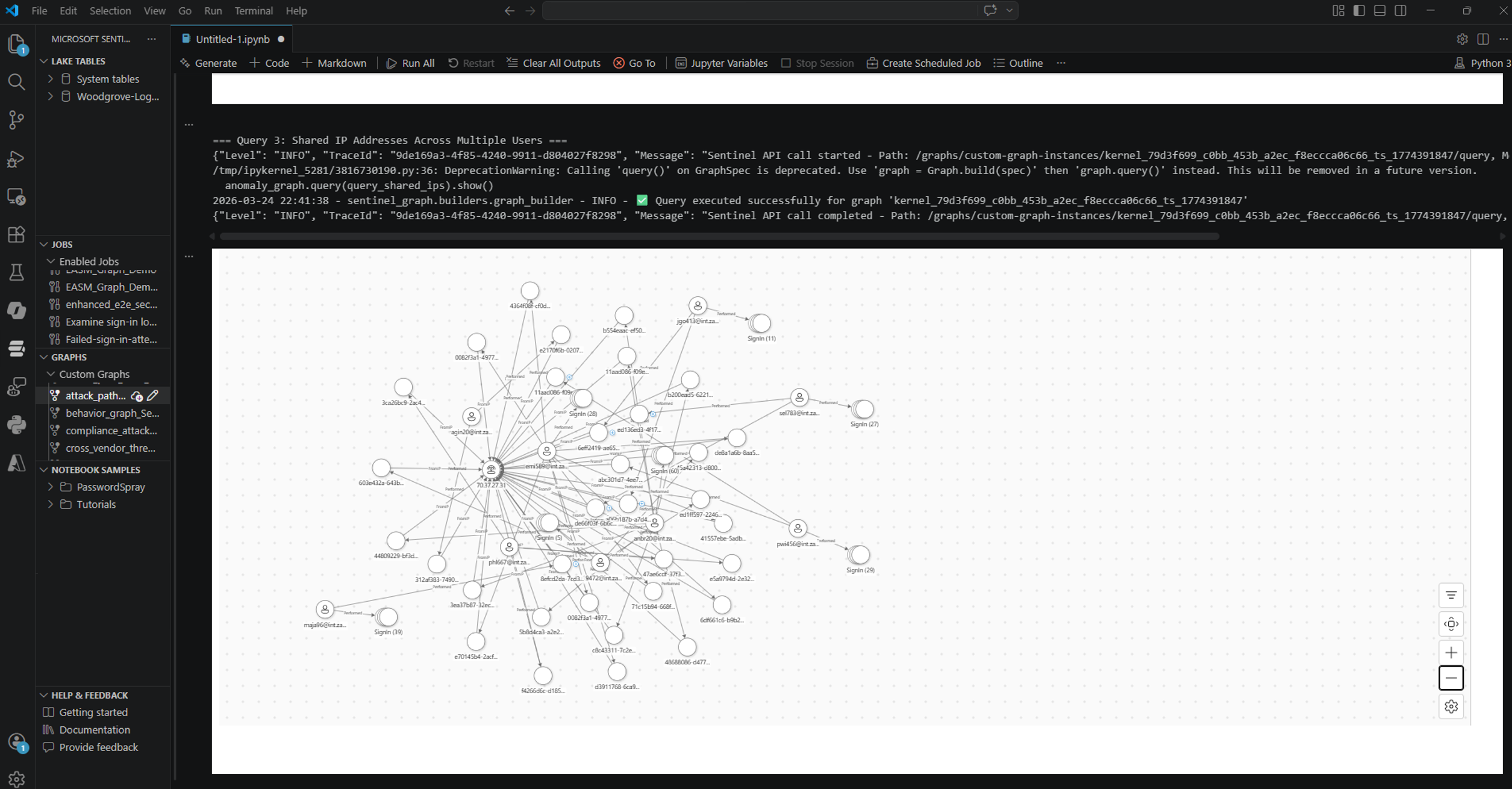Zoom into the graph with plus button
Image resolution: width=1512 pixels, height=789 pixels.
click(1451, 652)
